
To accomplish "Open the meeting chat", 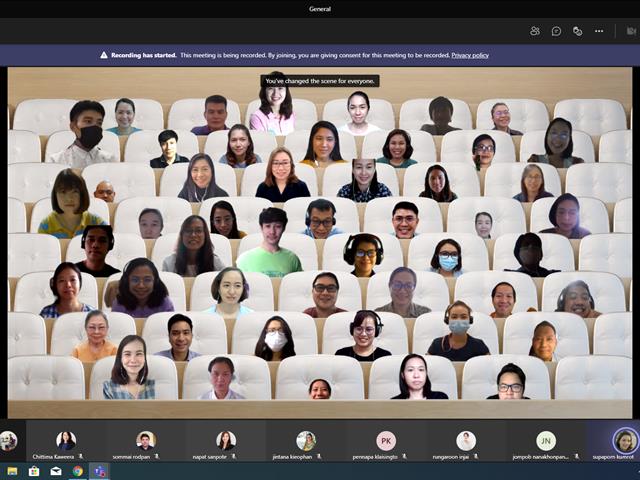I will 556,31.
